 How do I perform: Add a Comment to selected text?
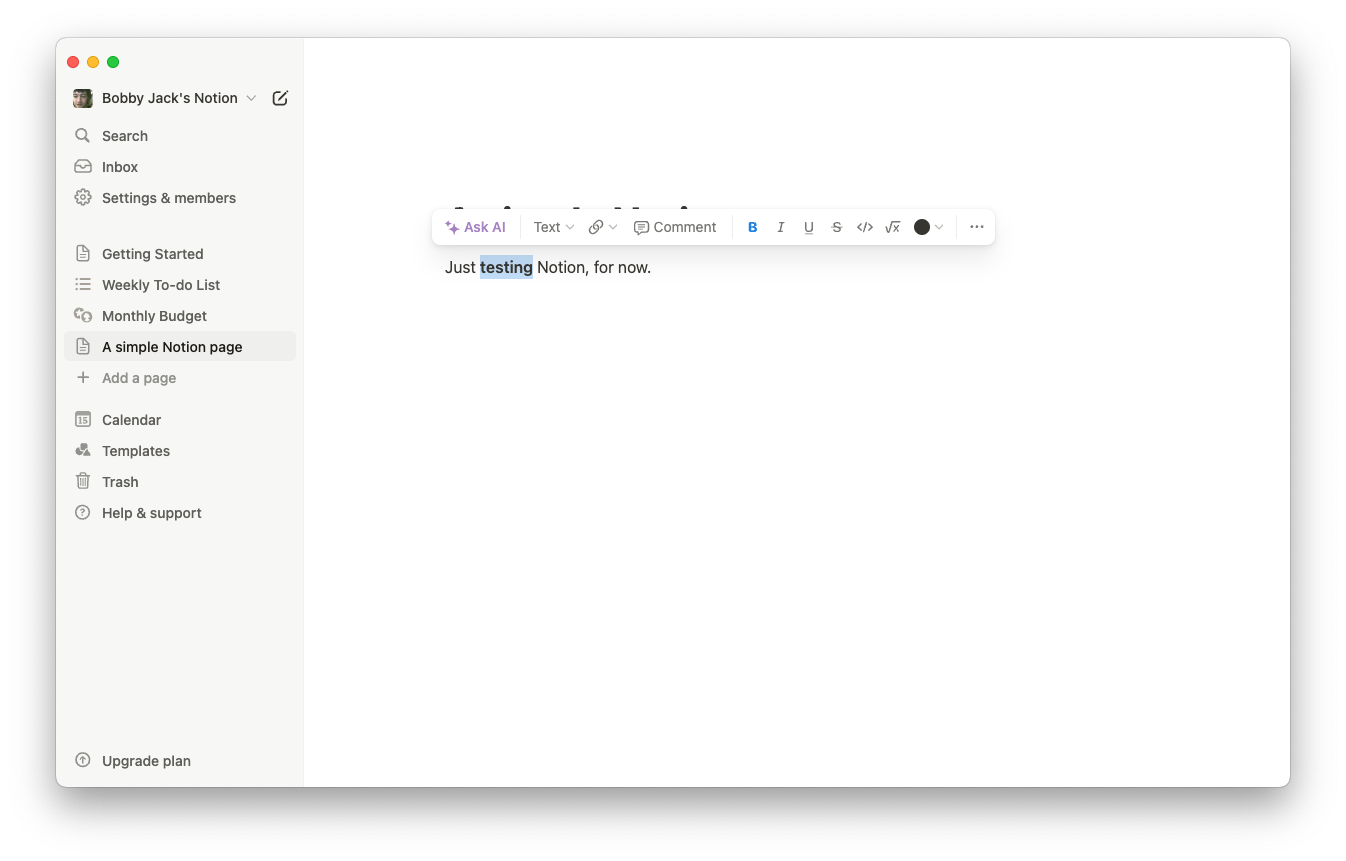[x=675, y=227]
